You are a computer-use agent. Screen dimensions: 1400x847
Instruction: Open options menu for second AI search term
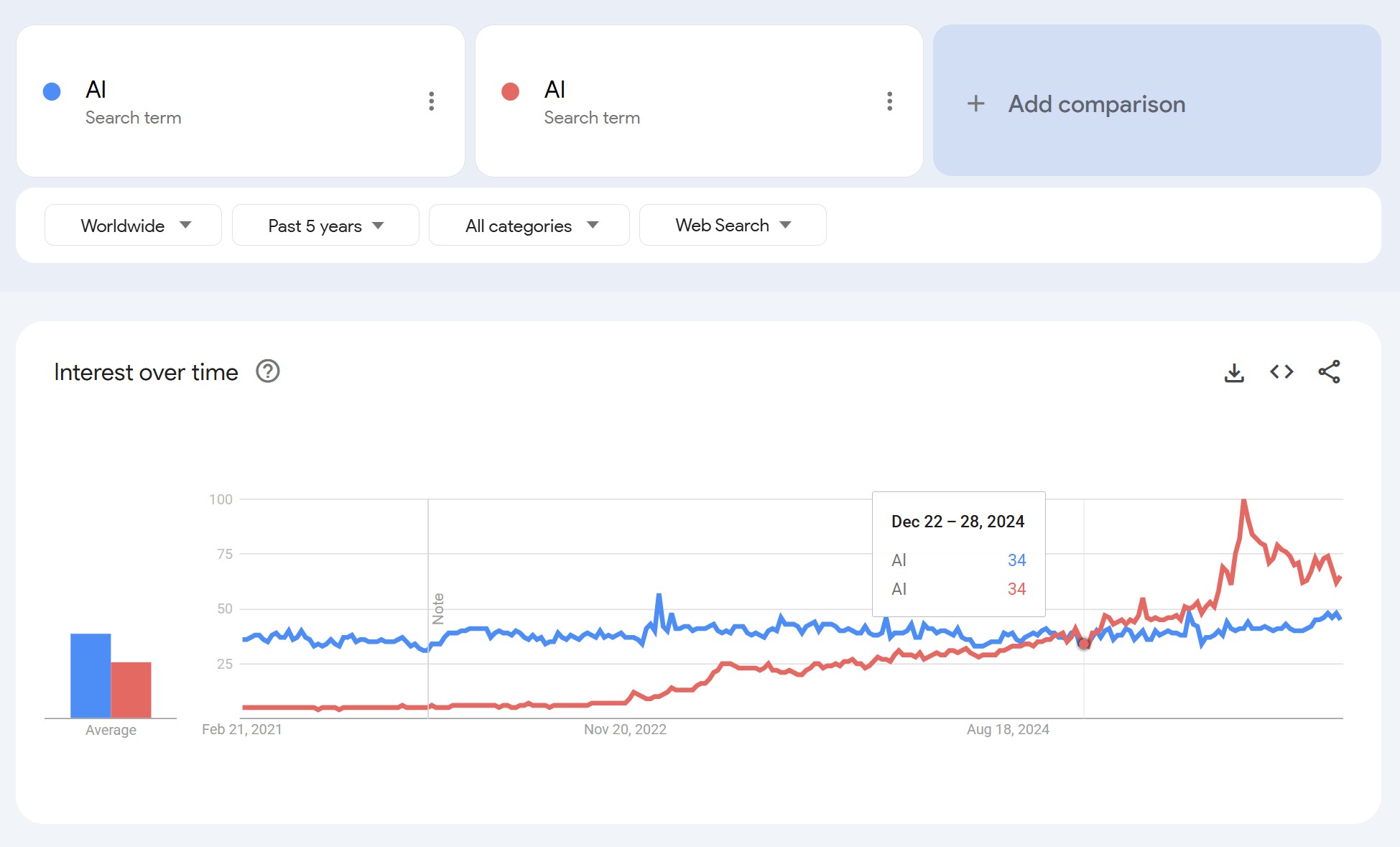coord(890,101)
